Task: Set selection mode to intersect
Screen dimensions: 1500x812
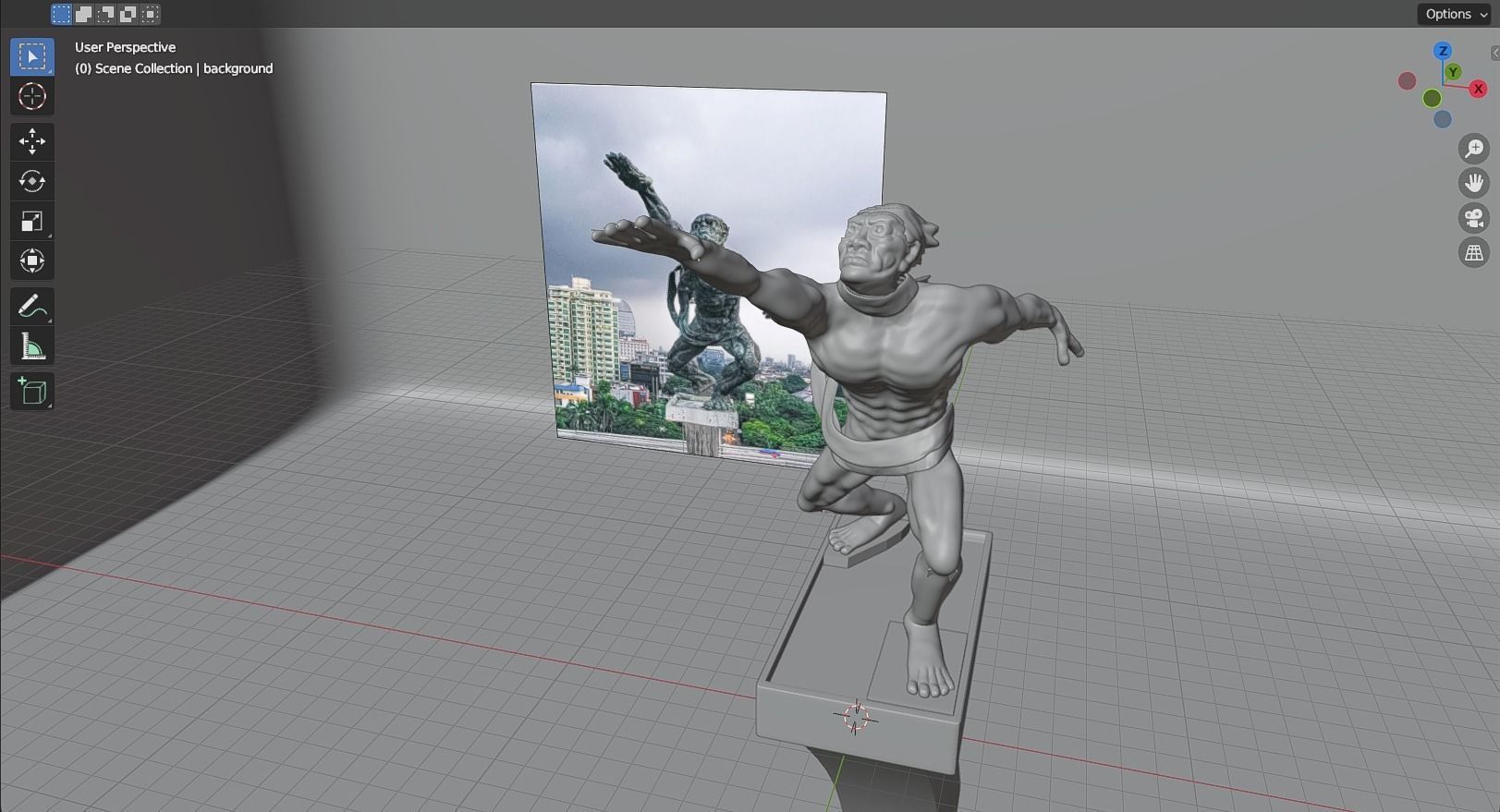Action: (150, 14)
